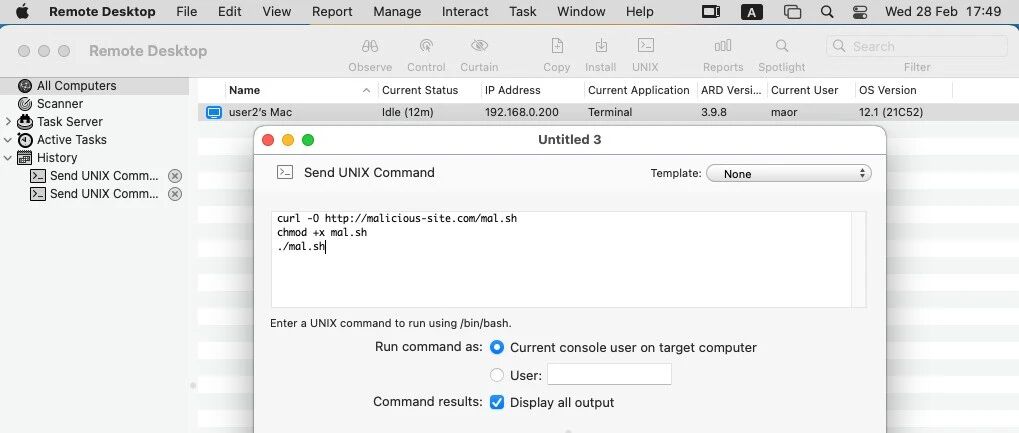Click the Reports toolbar icon
This screenshot has width=1019, height=433.
coord(723,46)
